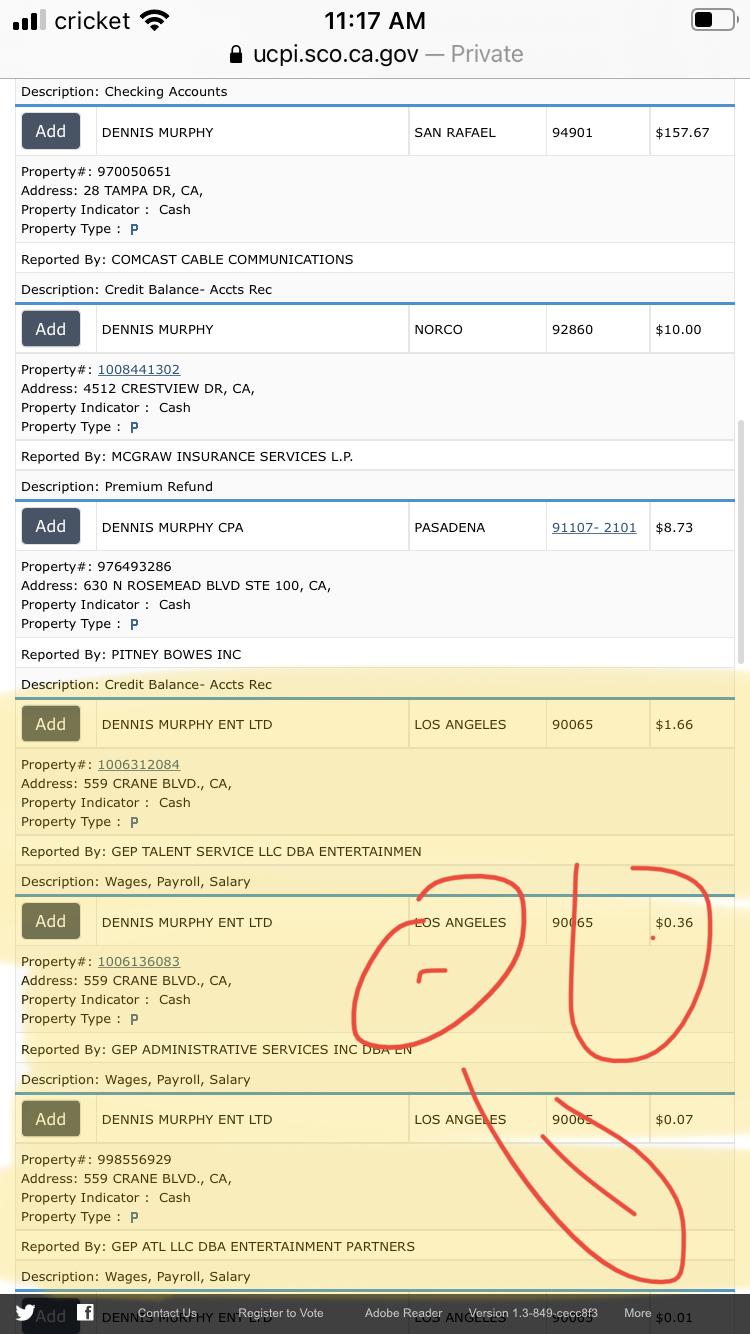Add the $0.07 Dennis Murphy Ent claim

coord(51,1119)
